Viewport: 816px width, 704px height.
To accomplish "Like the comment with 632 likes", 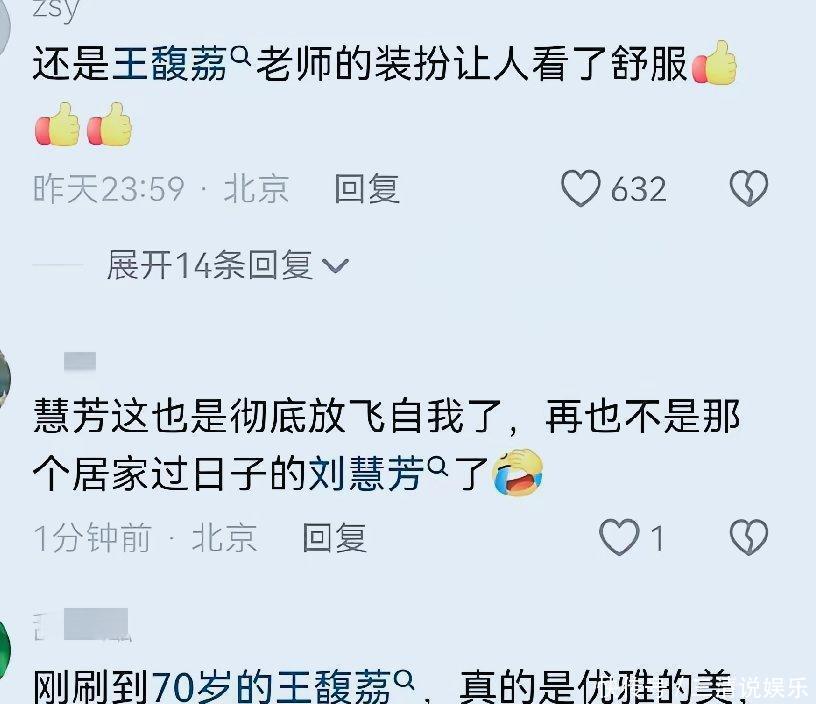I will click(x=581, y=188).
